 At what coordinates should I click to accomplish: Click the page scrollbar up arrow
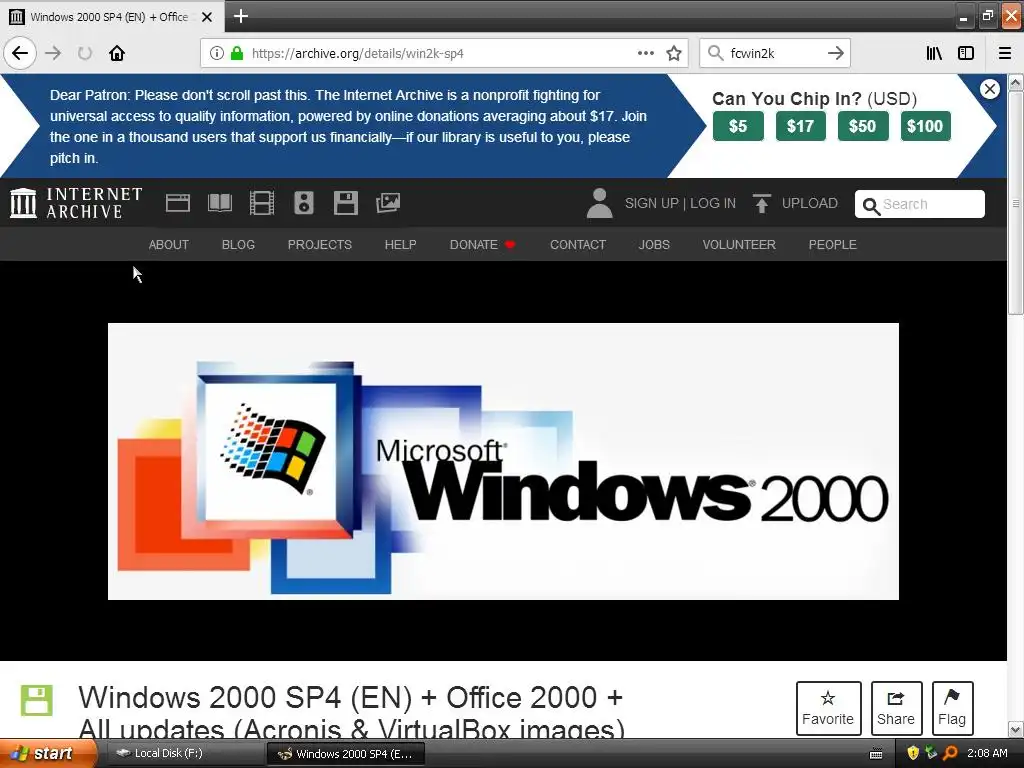1016,82
